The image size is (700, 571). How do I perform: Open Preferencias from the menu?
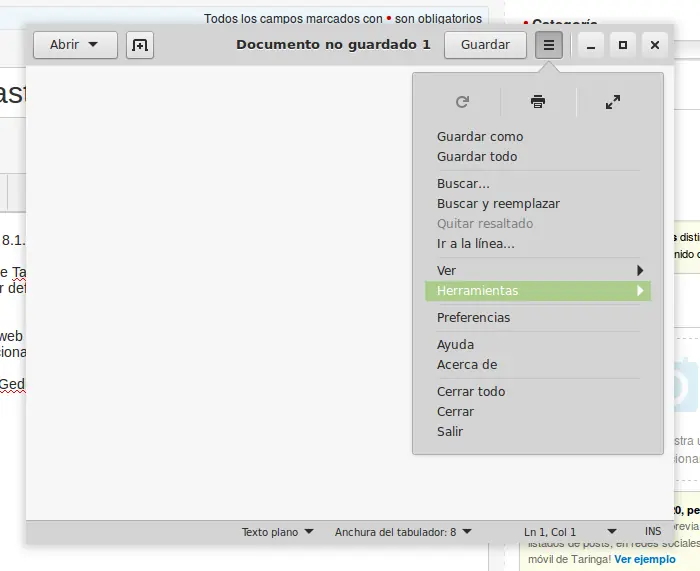coord(538,317)
